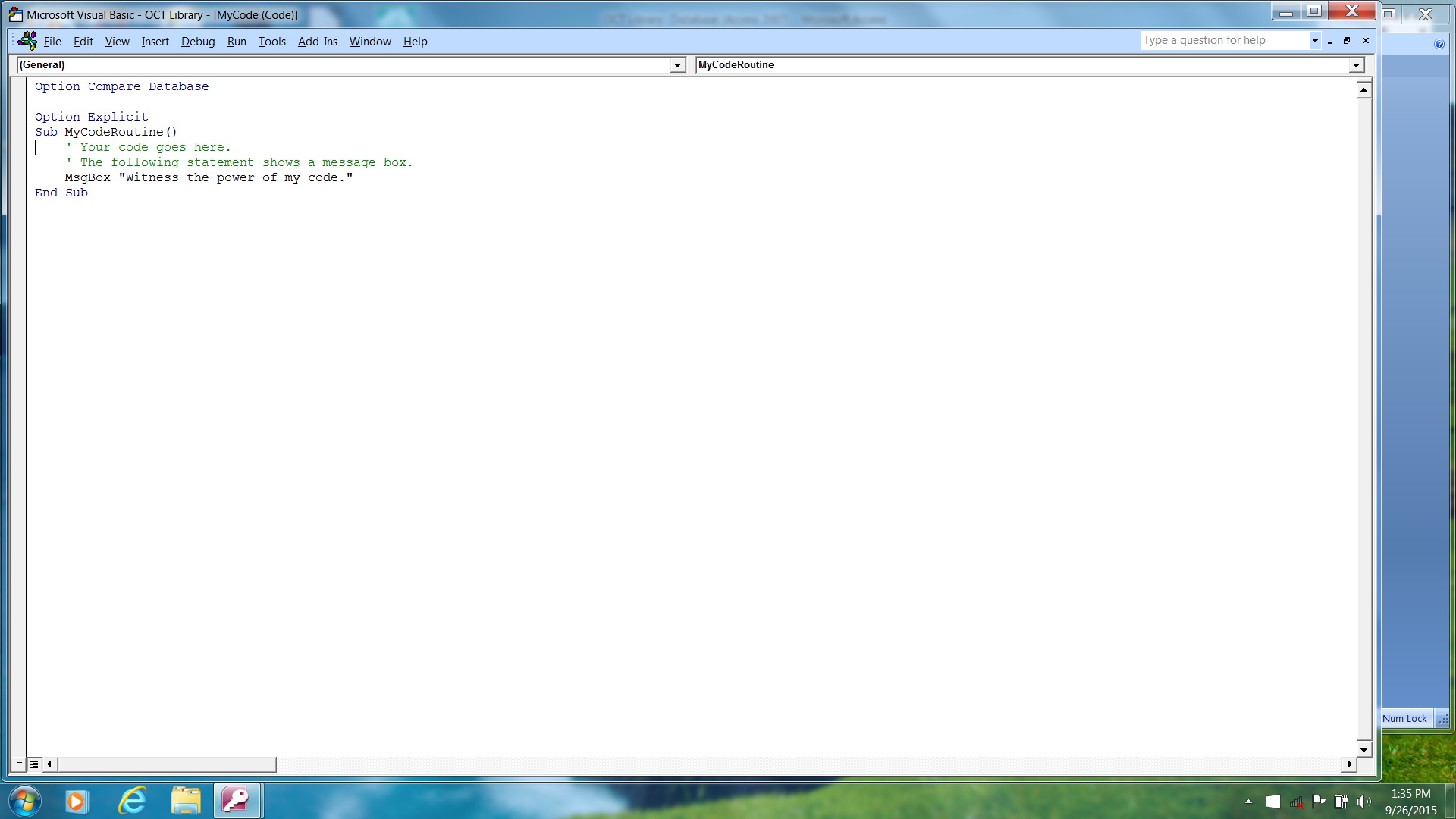The image size is (1456, 819).
Task: Open the Debug menu
Action: [x=198, y=41]
